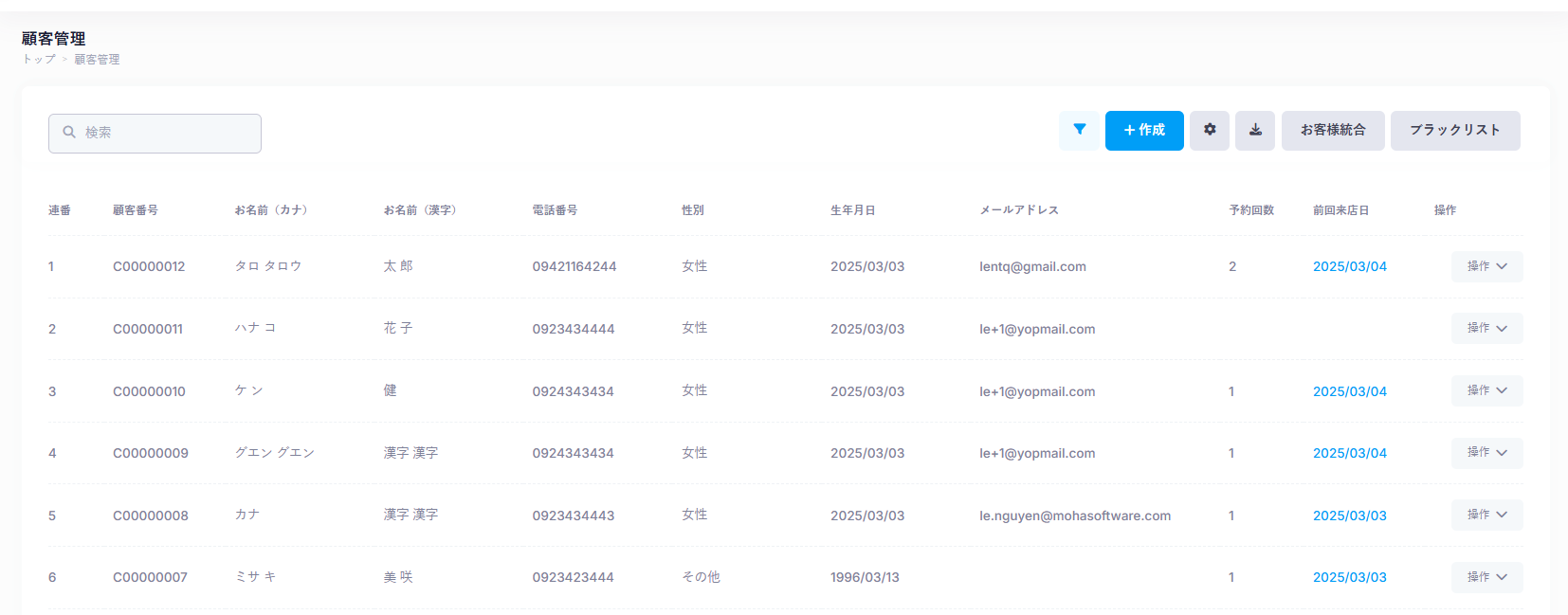Expand 操作 dropdown for customer C00000011
This screenshot has height=615, width=1568.
(x=1486, y=328)
